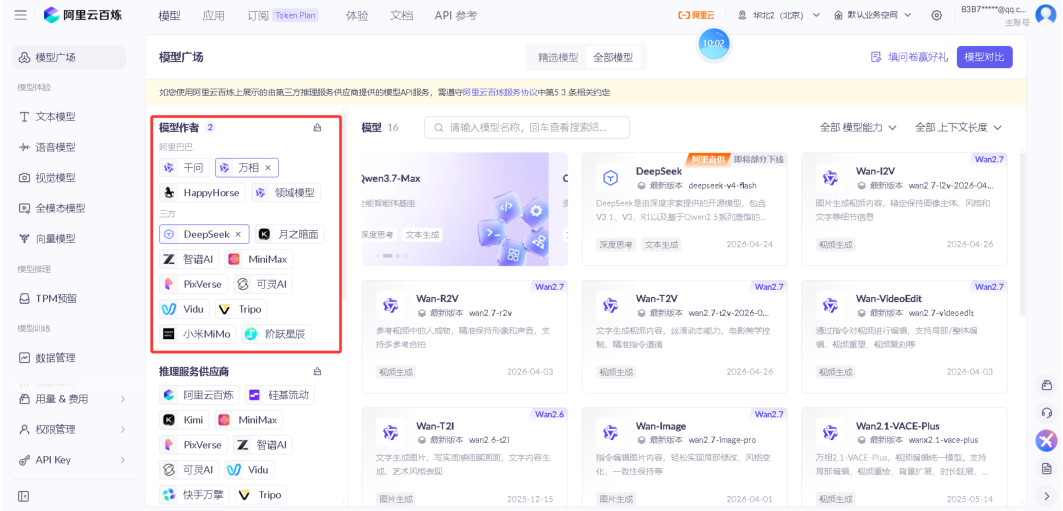The width and height of the screenshot is (1063, 511).
Task: Open the user avatar icon
Action: (1046, 15)
